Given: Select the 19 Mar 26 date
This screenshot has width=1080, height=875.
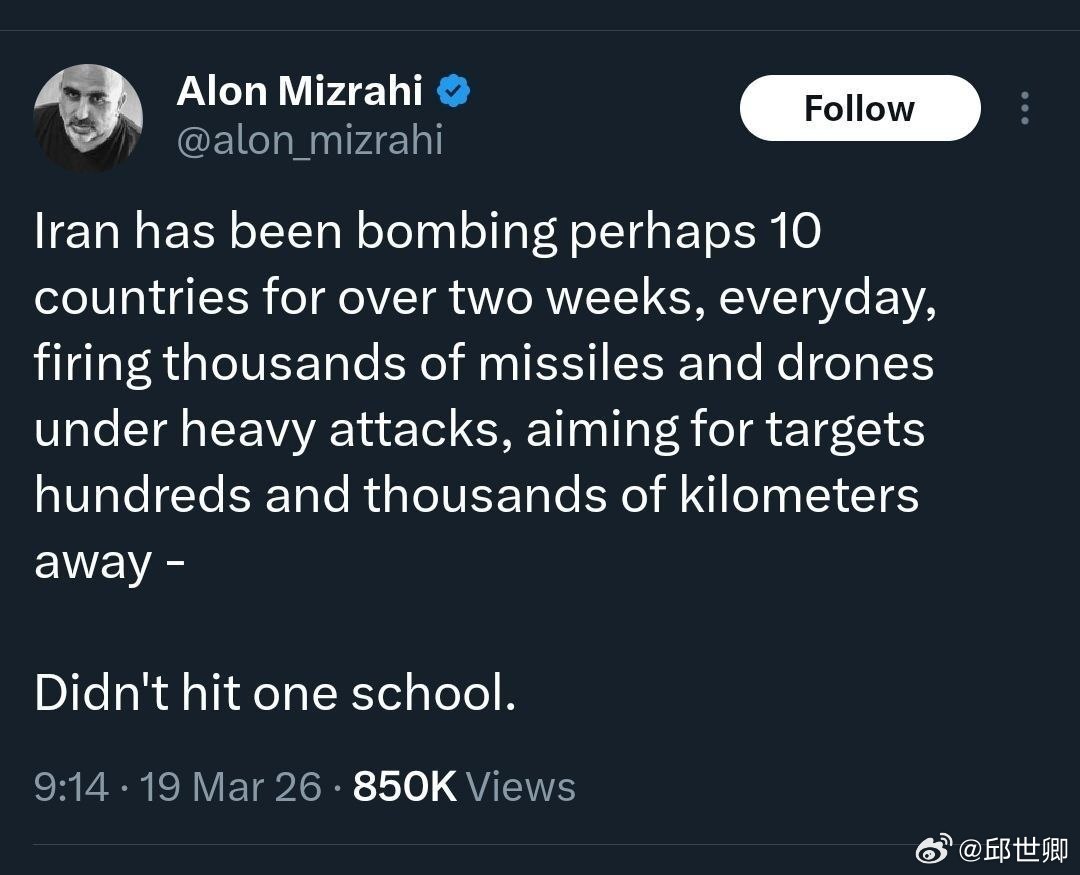Looking at the screenshot, I should pyautogui.click(x=230, y=787).
